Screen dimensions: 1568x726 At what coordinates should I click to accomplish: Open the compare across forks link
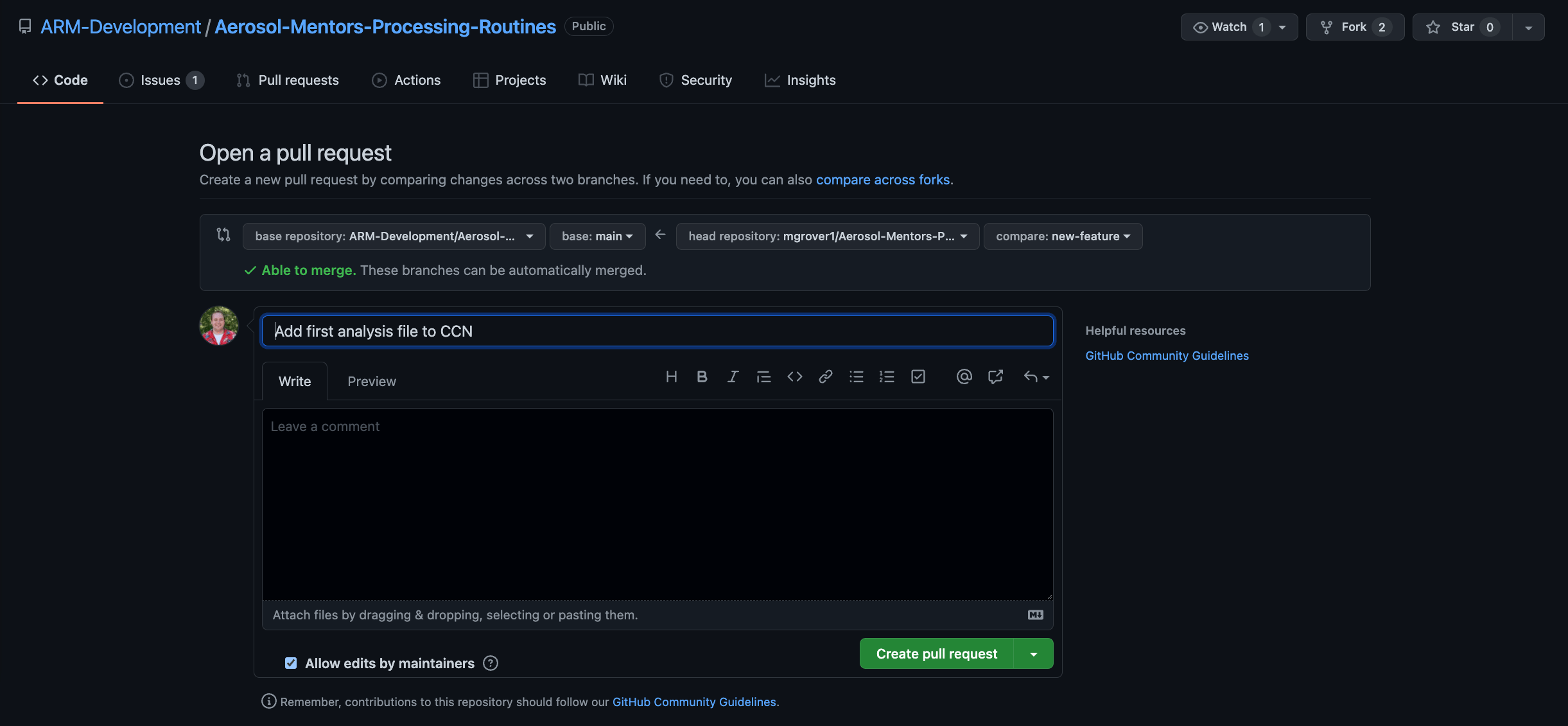pyautogui.click(x=882, y=180)
